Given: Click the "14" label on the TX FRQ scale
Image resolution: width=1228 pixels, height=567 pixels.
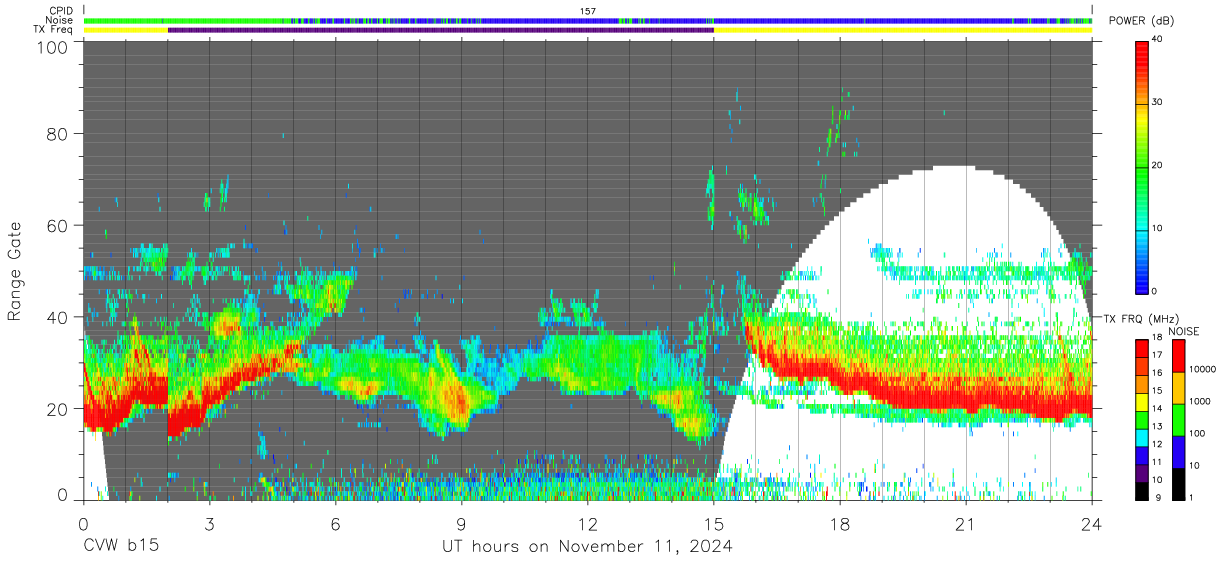Looking at the screenshot, I should (x=1159, y=408).
